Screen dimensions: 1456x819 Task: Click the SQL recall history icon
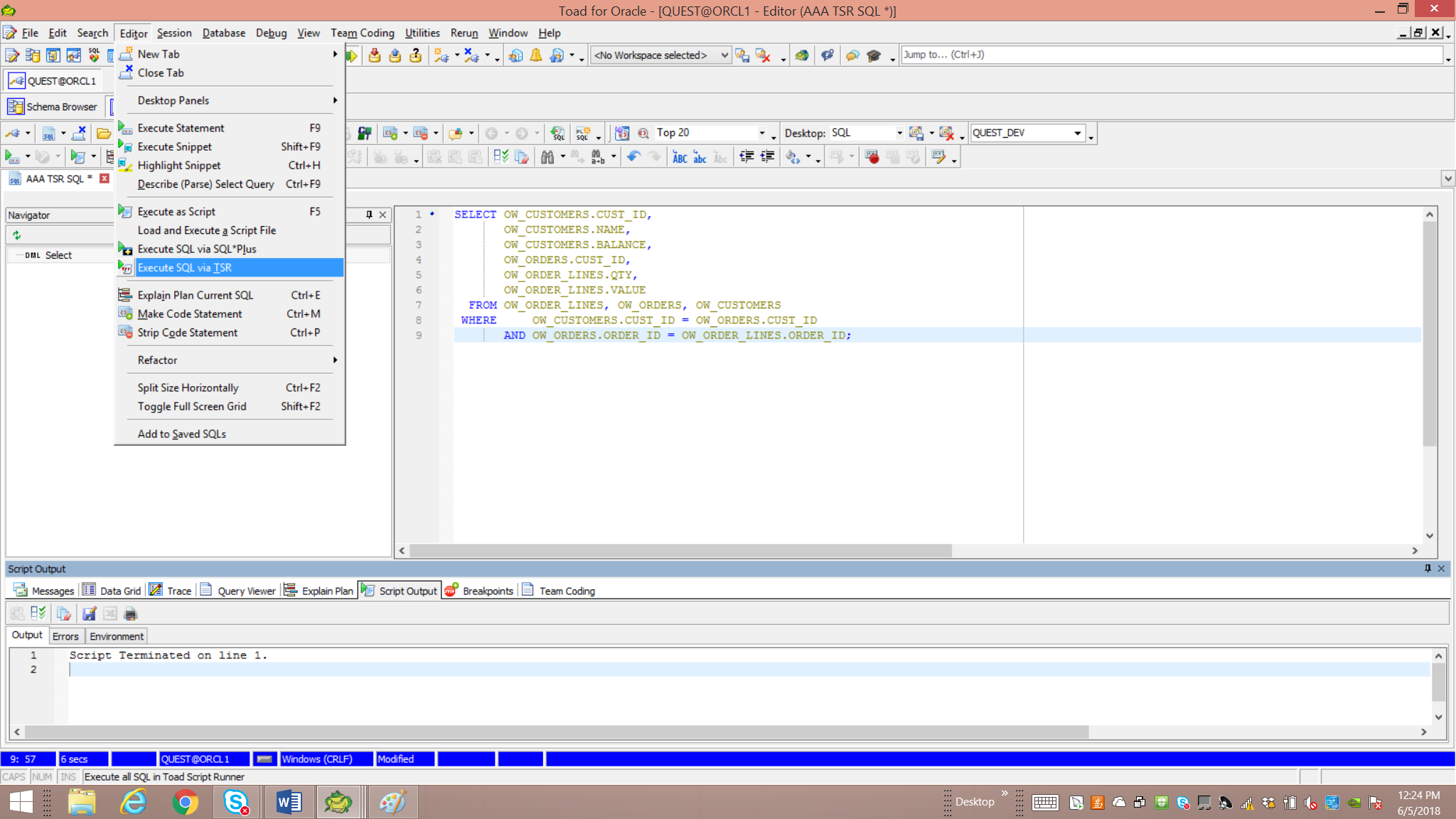click(x=558, y=133)
